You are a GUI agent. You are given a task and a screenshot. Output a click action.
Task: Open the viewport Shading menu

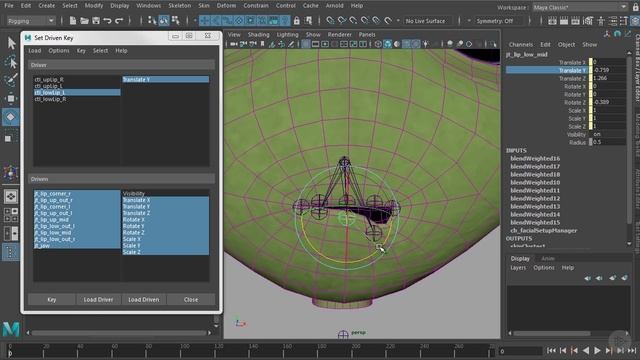point(258,35)
